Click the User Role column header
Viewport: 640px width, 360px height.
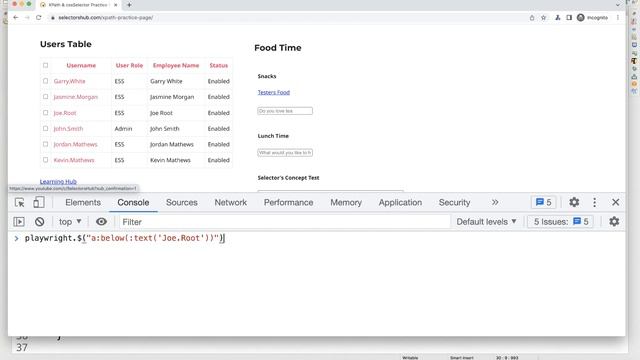click(129, 65)
